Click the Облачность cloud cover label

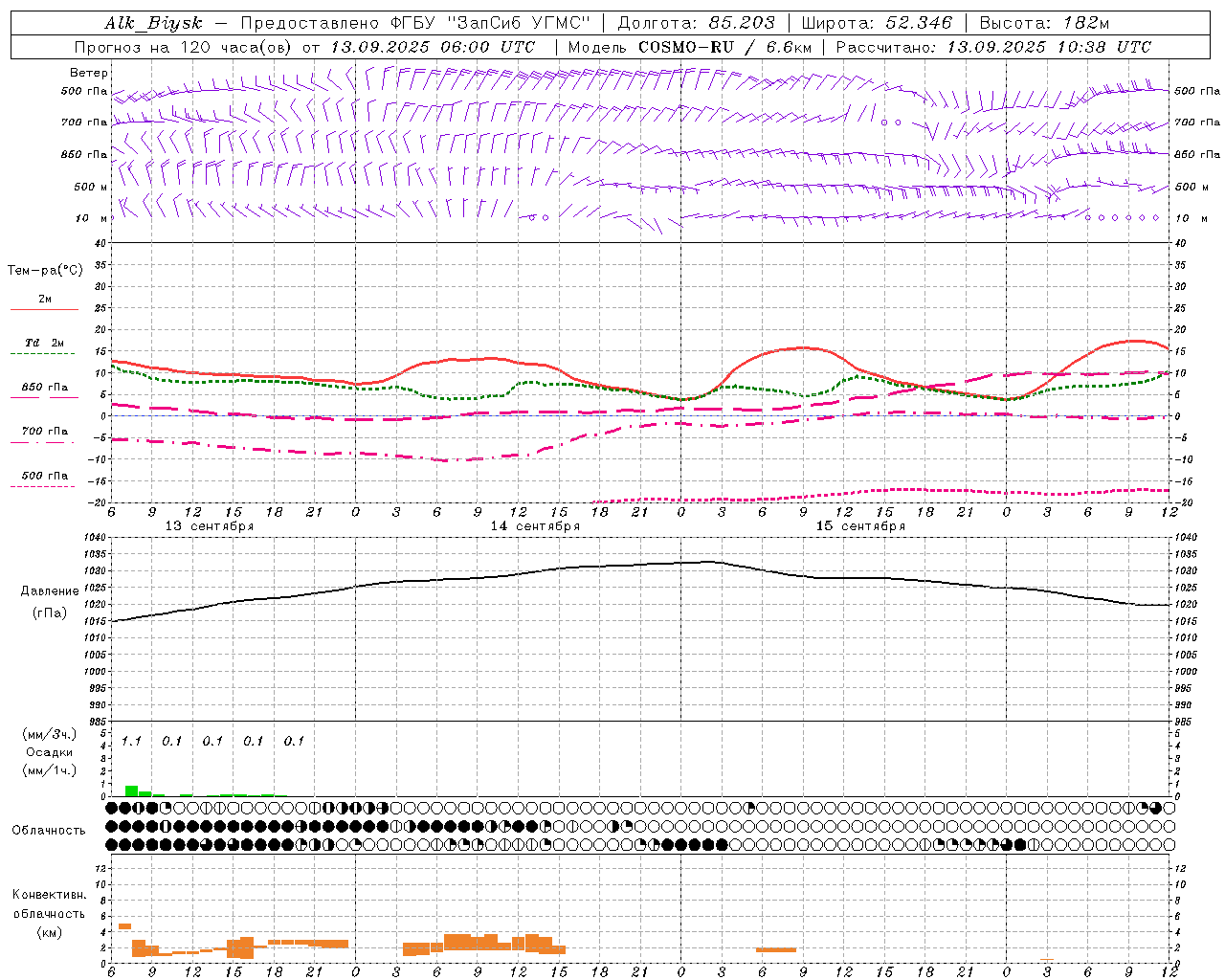tap(48, 831)
